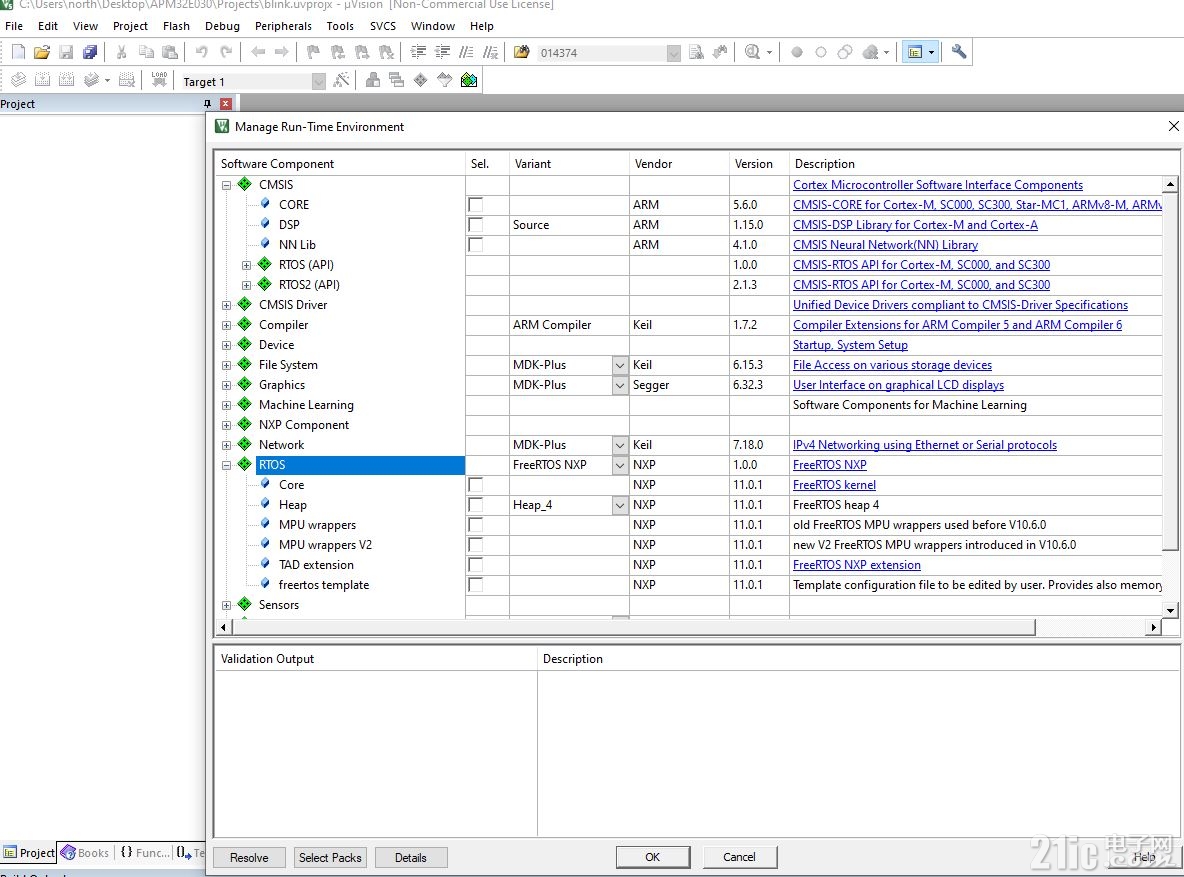
Task: Click the Cancel button
Action: (x=739, y=857)
